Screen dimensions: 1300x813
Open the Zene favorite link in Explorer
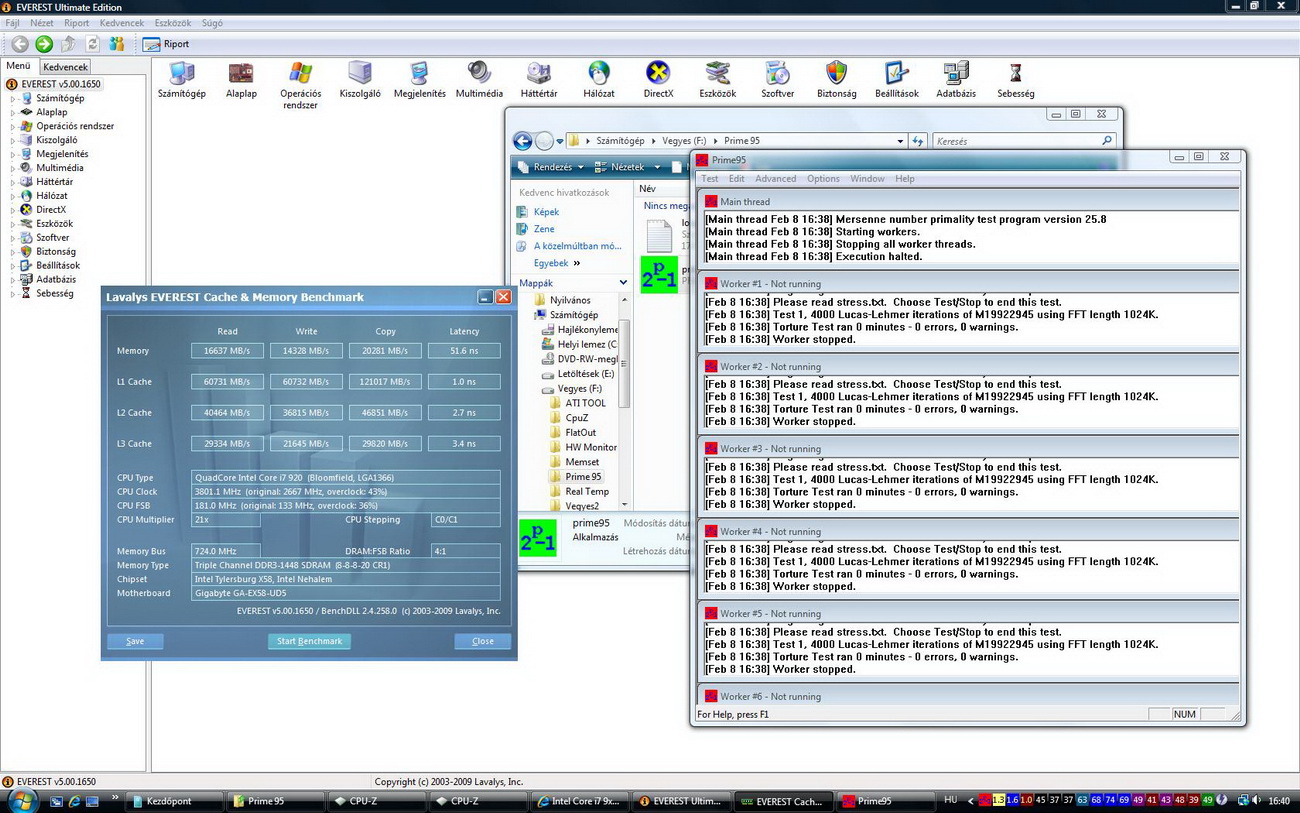(544, 229)
